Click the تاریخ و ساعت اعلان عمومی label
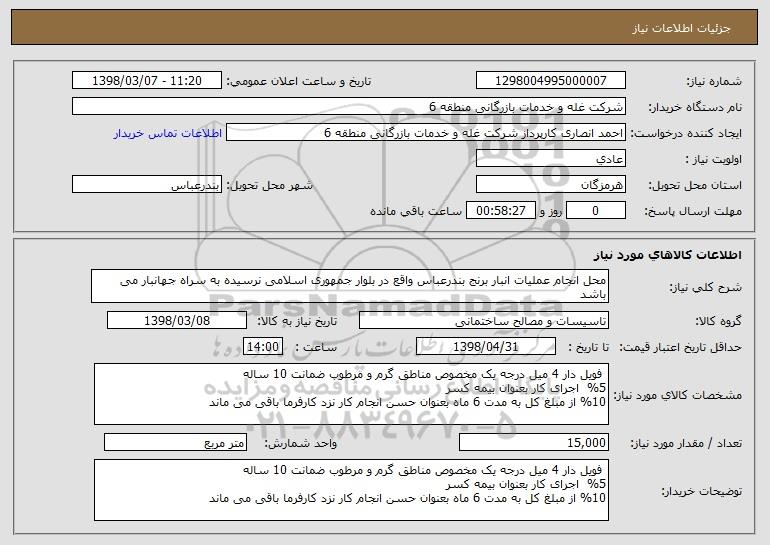The height and width of the screenshot is (545, 770). [299, 82]
